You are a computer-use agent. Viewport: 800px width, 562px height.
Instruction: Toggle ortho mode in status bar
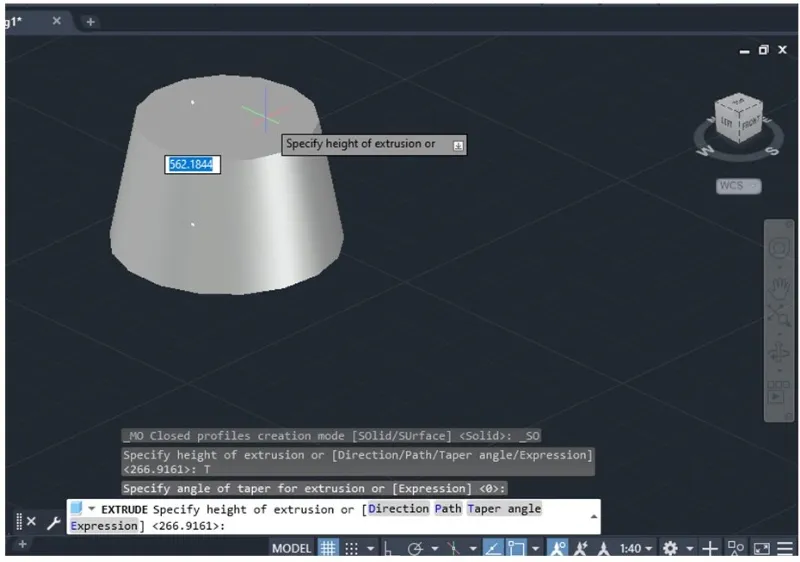390,548
